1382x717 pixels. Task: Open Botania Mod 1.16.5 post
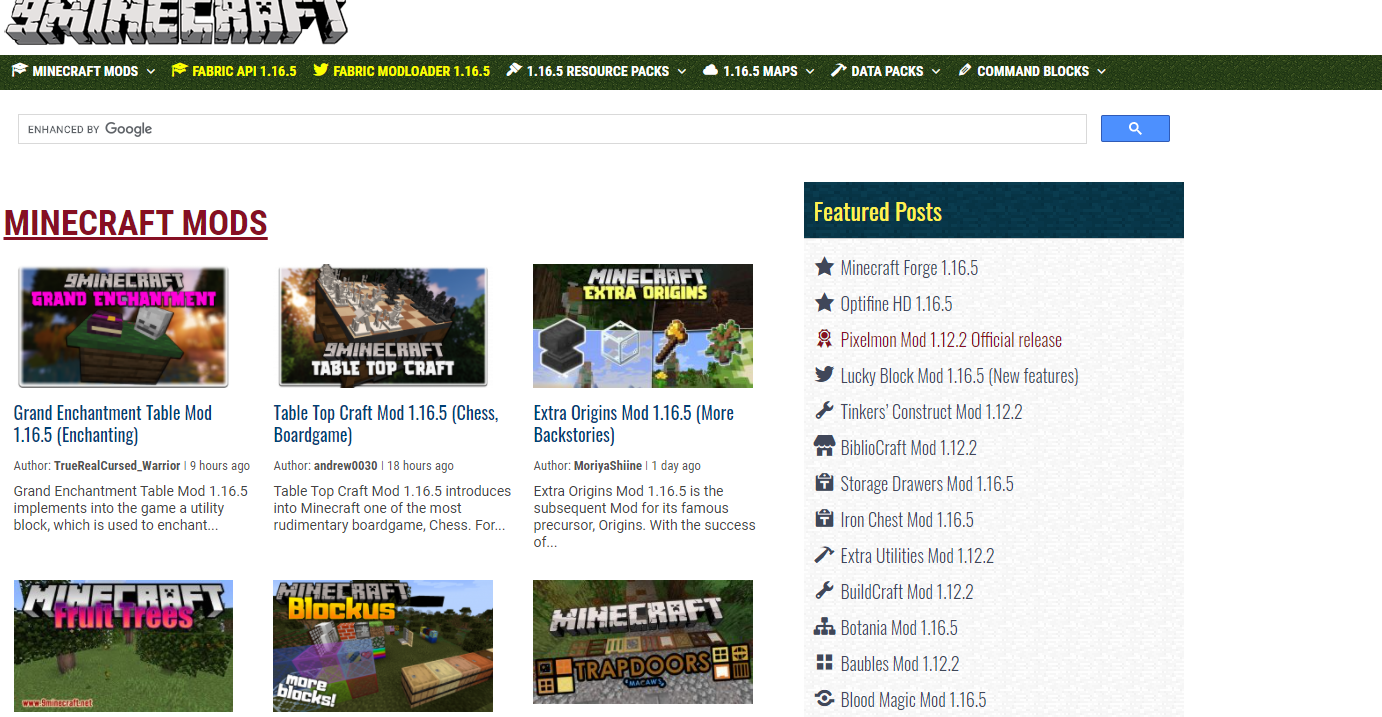tap(899, 628)
